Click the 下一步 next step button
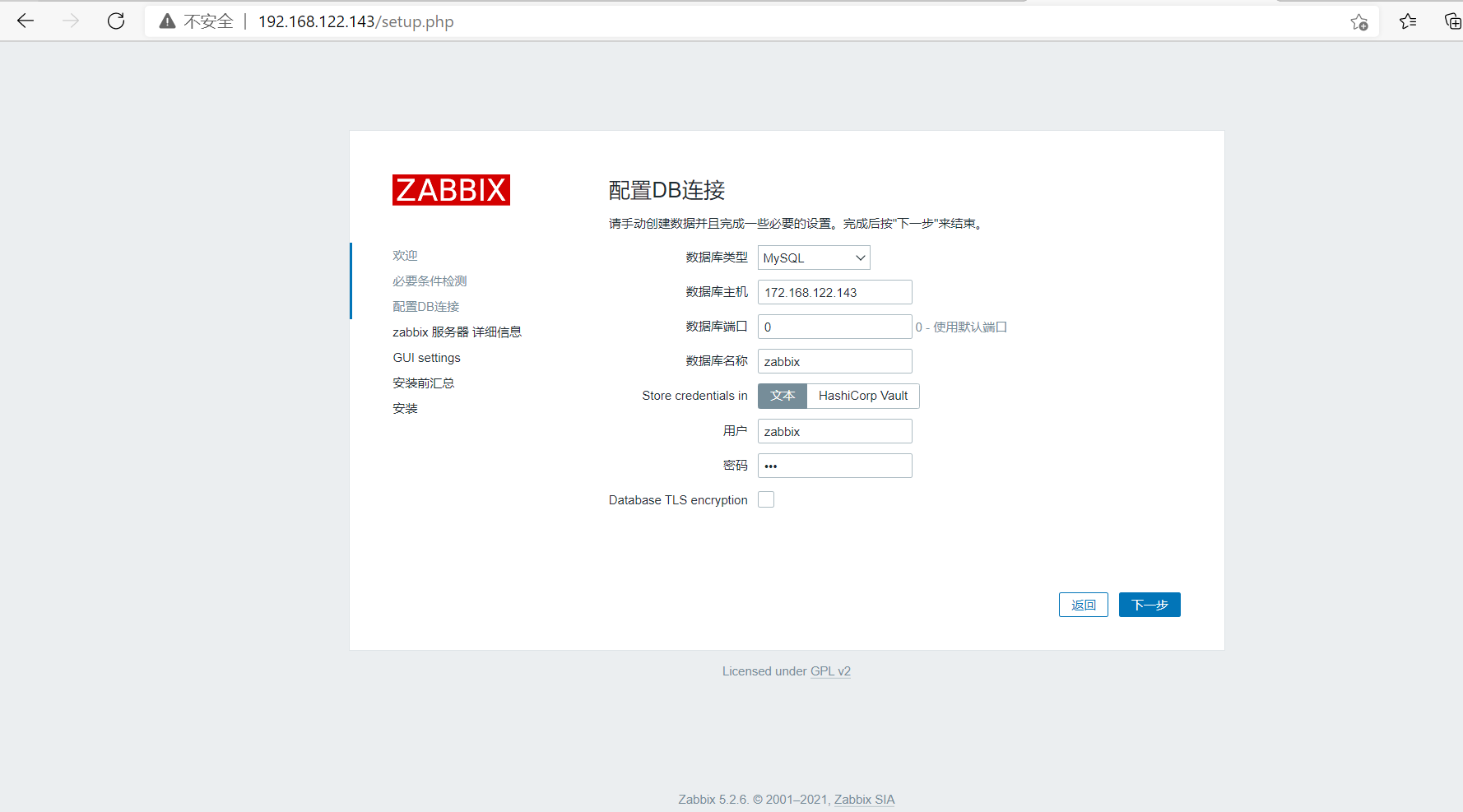The height and width of the screenshot is (812, 1463). [x=1149, y=605]
